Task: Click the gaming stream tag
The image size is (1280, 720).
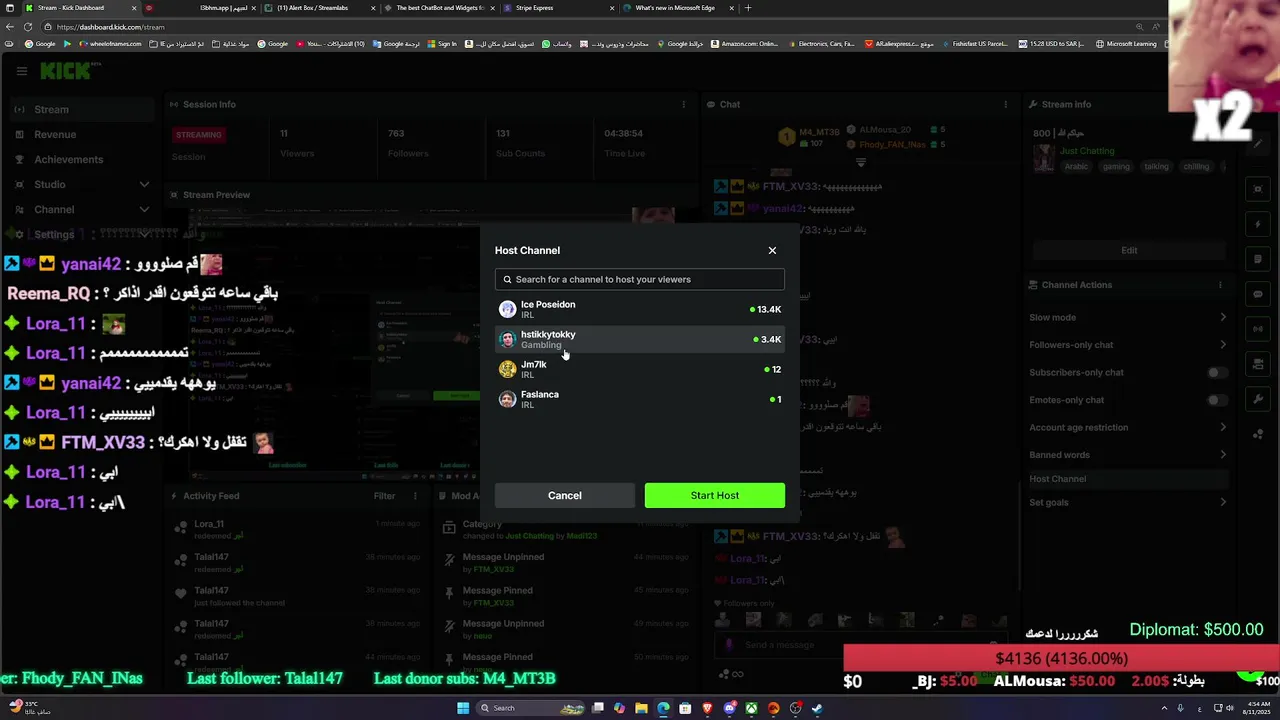Action: pyautogui.click(x=1116, y=167)
